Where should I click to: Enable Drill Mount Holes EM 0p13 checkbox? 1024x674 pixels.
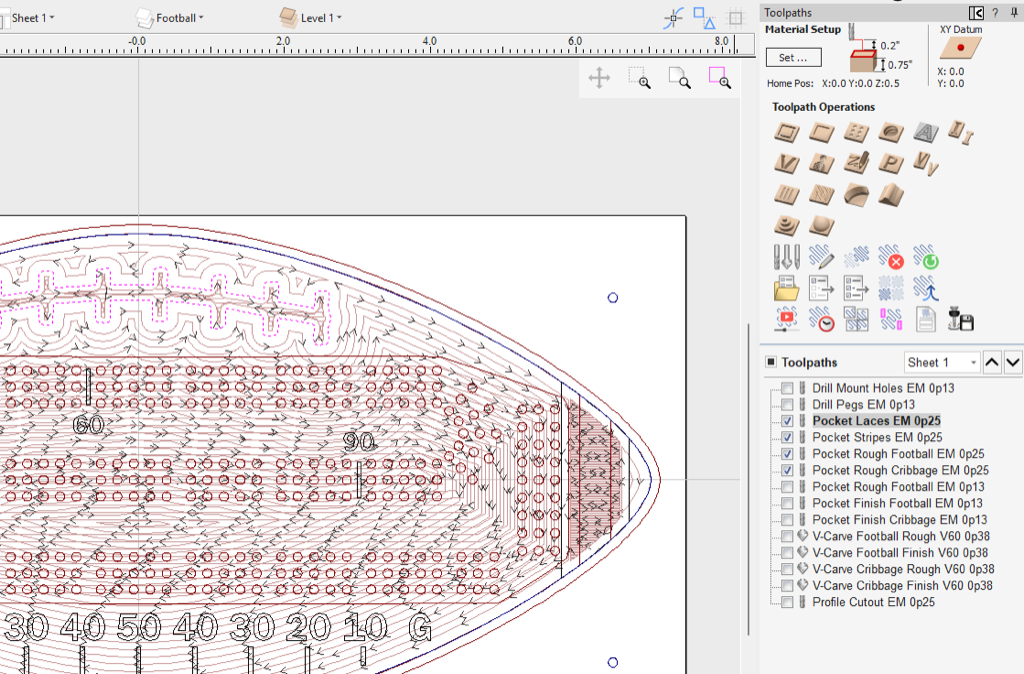788,388
